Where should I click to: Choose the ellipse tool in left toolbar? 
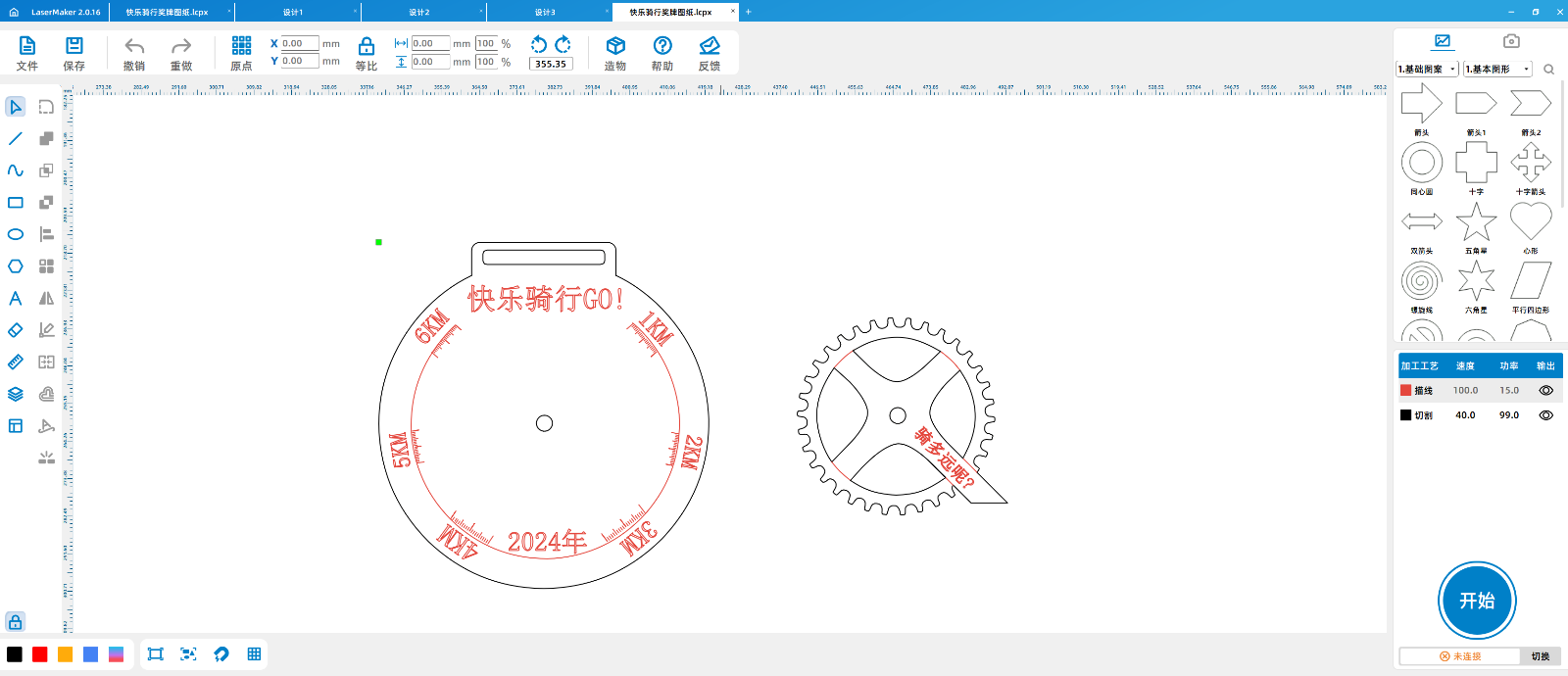click(x=16, y=234)
